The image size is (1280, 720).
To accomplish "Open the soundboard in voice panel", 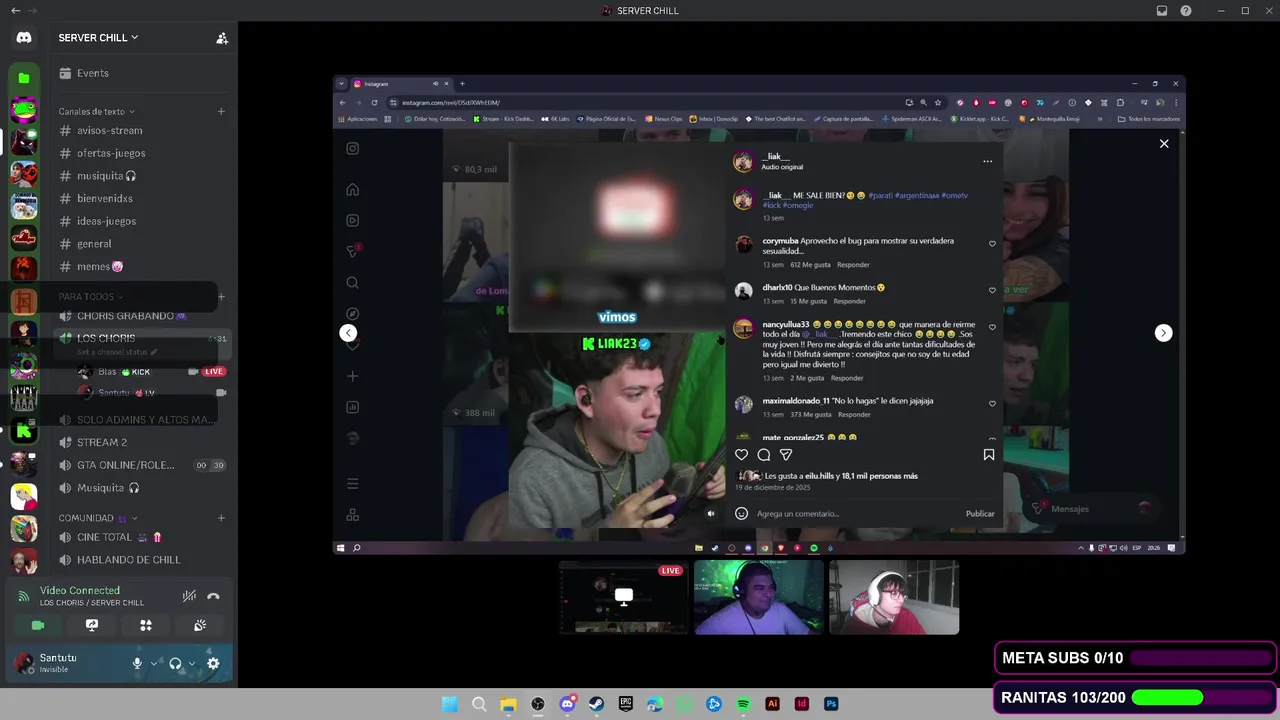I will [200, 625].
